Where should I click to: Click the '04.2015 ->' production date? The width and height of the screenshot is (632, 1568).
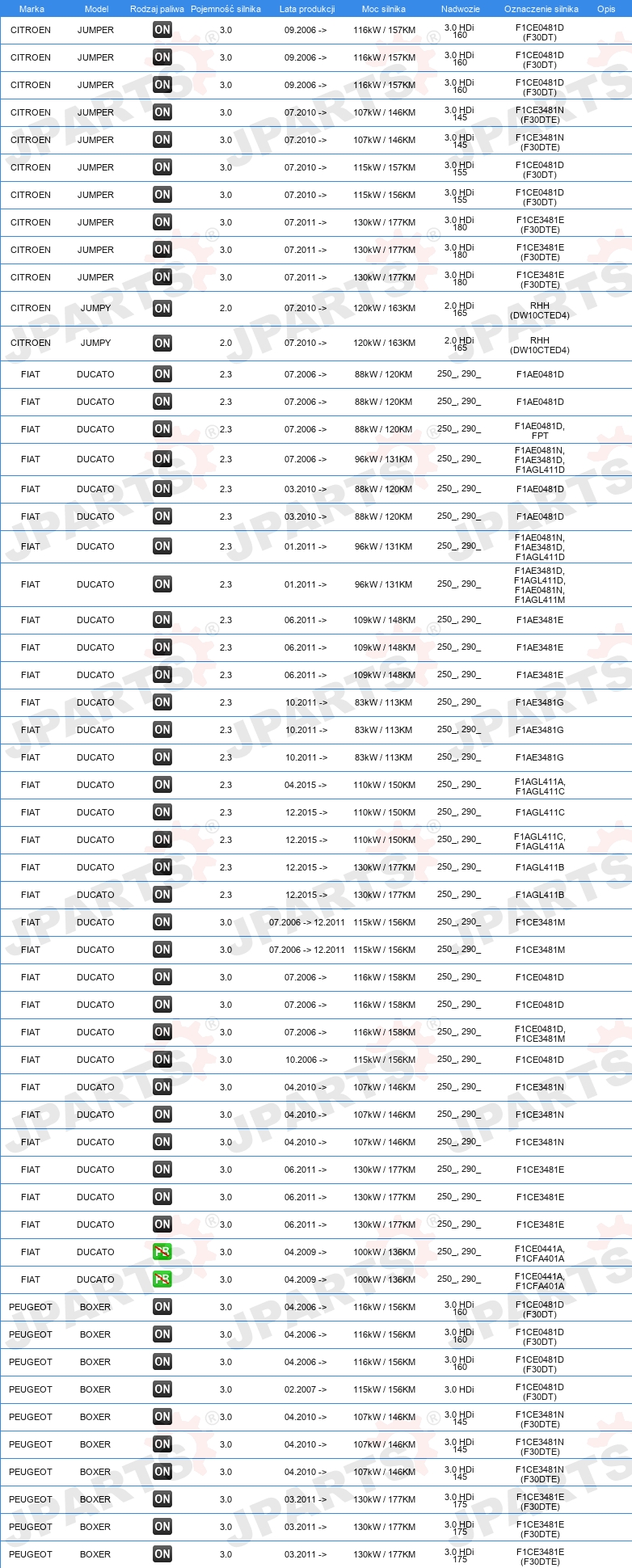(305, 785)
